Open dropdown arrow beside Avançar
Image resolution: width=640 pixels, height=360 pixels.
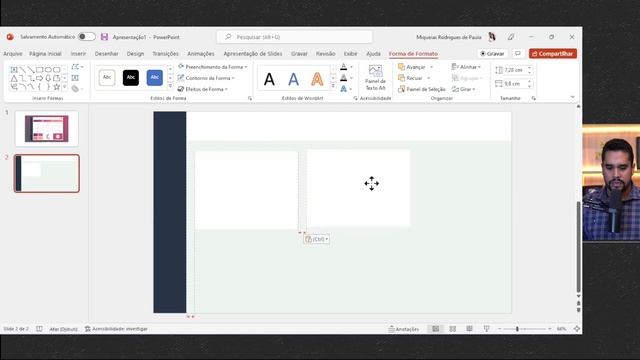[431, 67]
